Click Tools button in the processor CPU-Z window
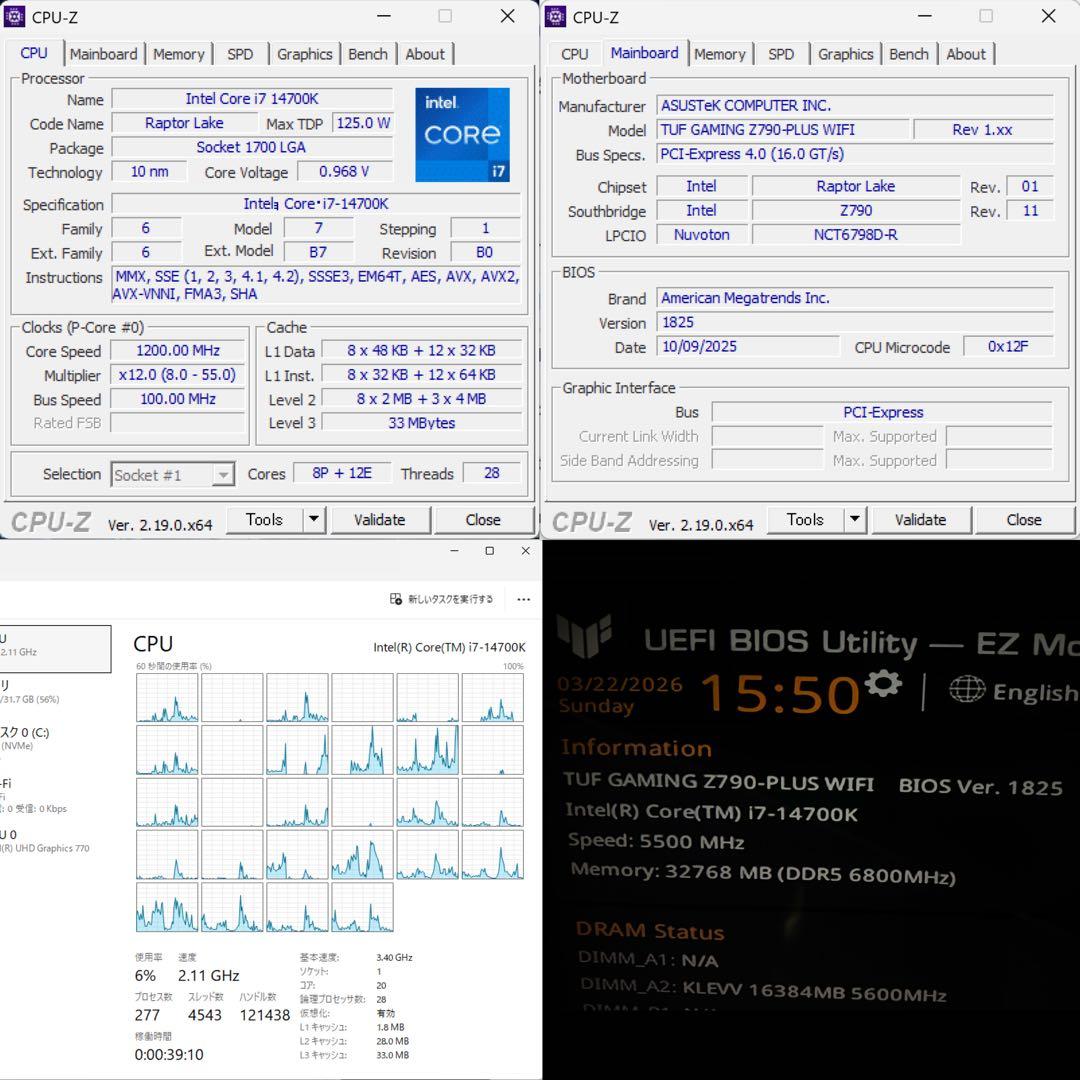1080x1080 pixels. [264, 519]
